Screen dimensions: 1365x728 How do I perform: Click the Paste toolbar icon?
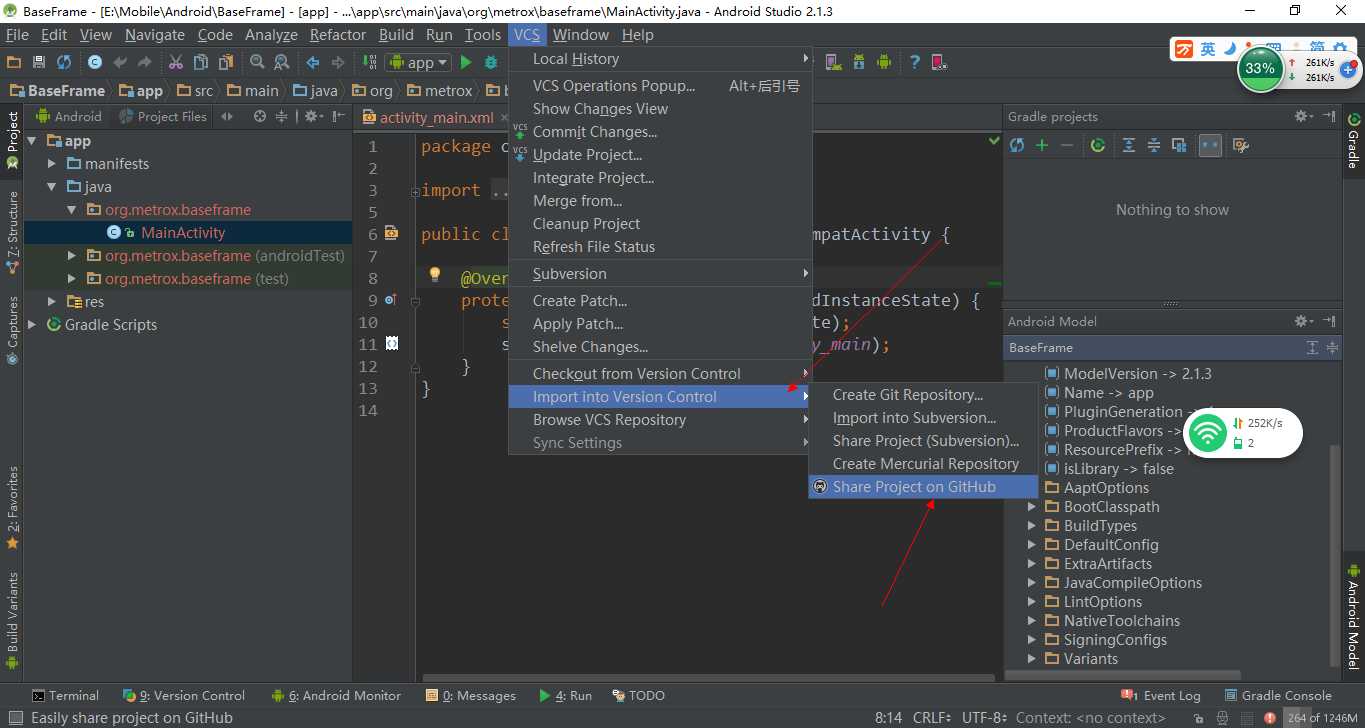(226, 62)
